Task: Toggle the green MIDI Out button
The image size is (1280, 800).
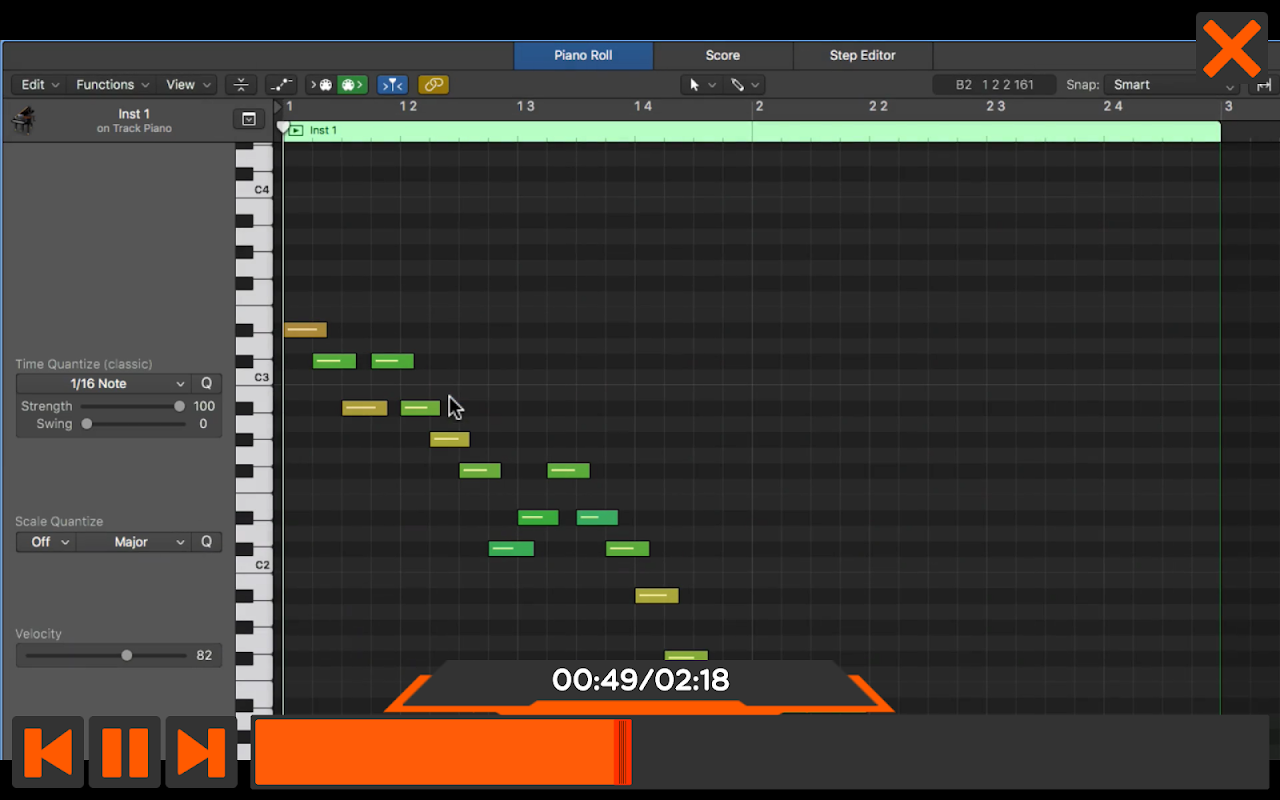Action: [352, 85]
